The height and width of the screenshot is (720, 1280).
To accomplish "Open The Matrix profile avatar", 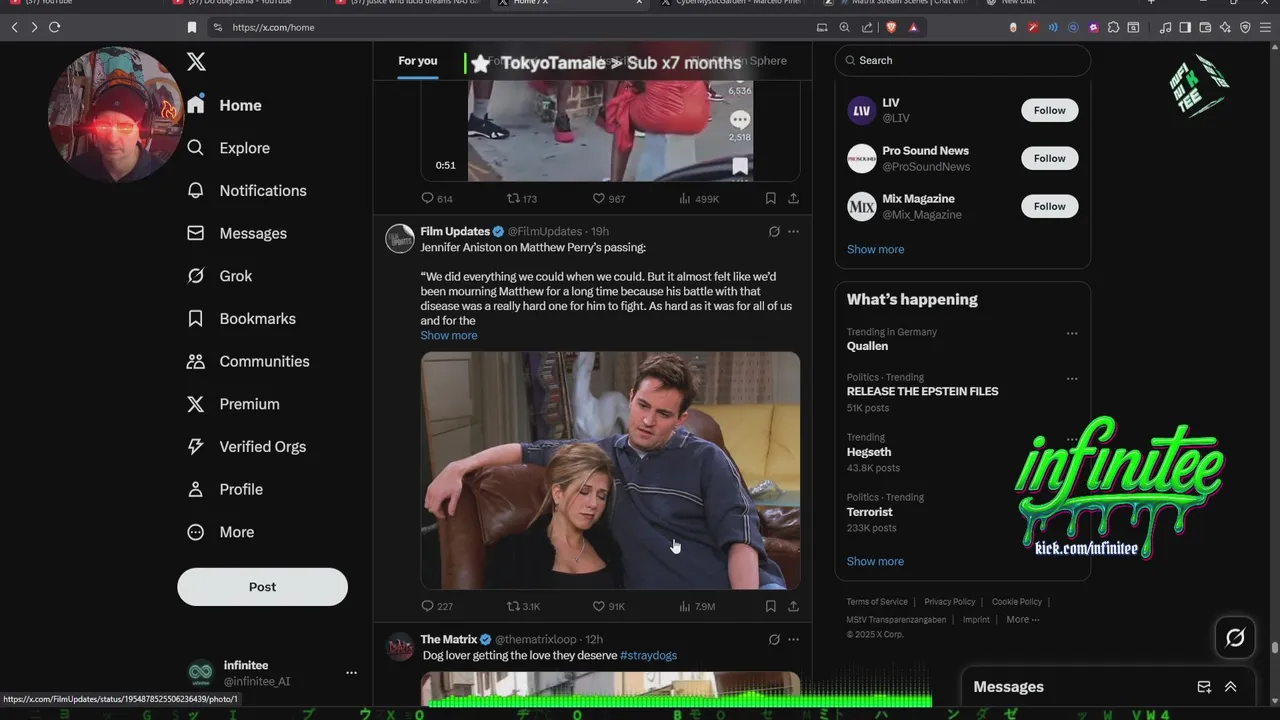I will click(400, 646).
